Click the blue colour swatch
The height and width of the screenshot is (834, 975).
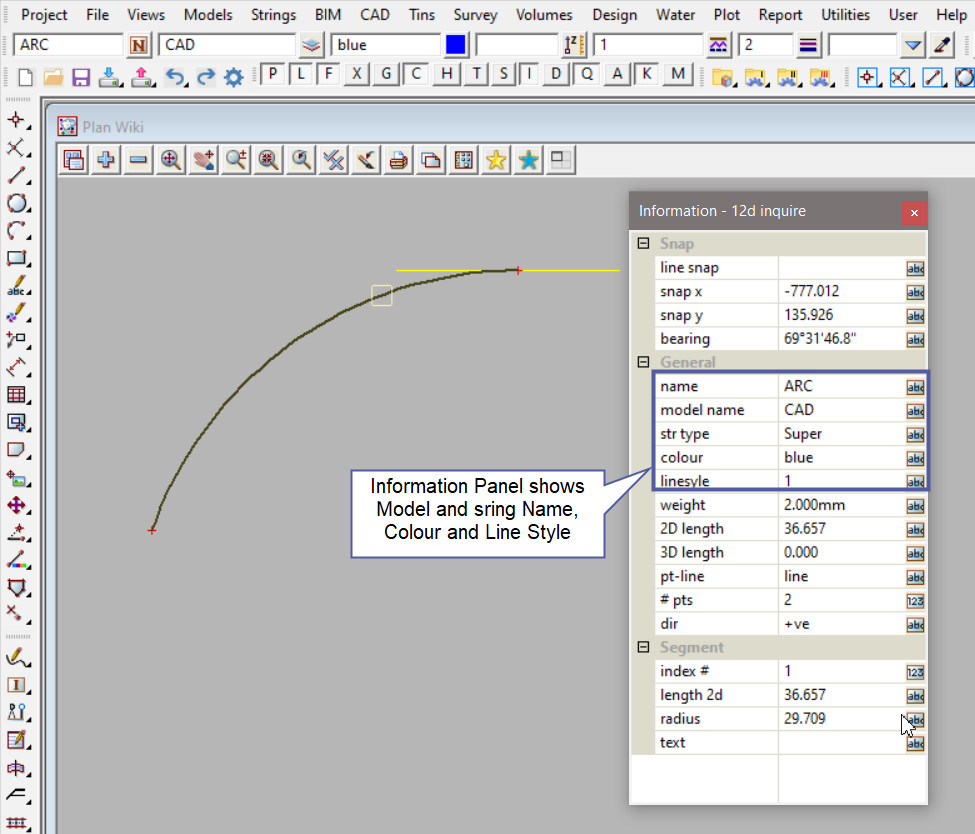(x=456, y=45)
